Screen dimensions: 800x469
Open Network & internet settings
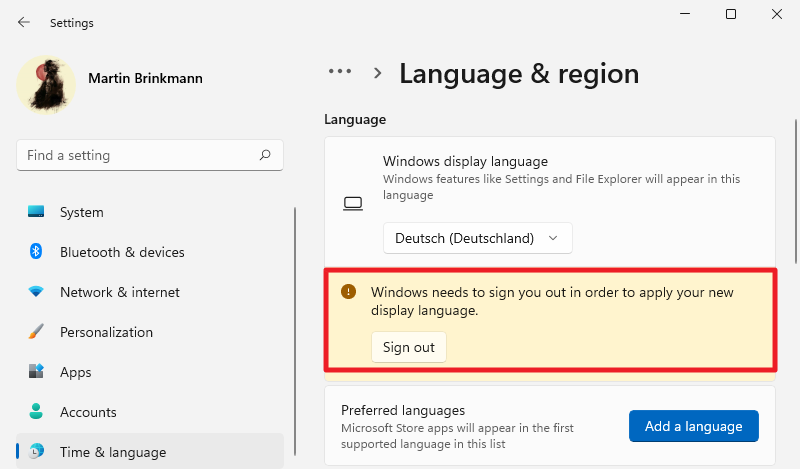[x=150, y=292]
